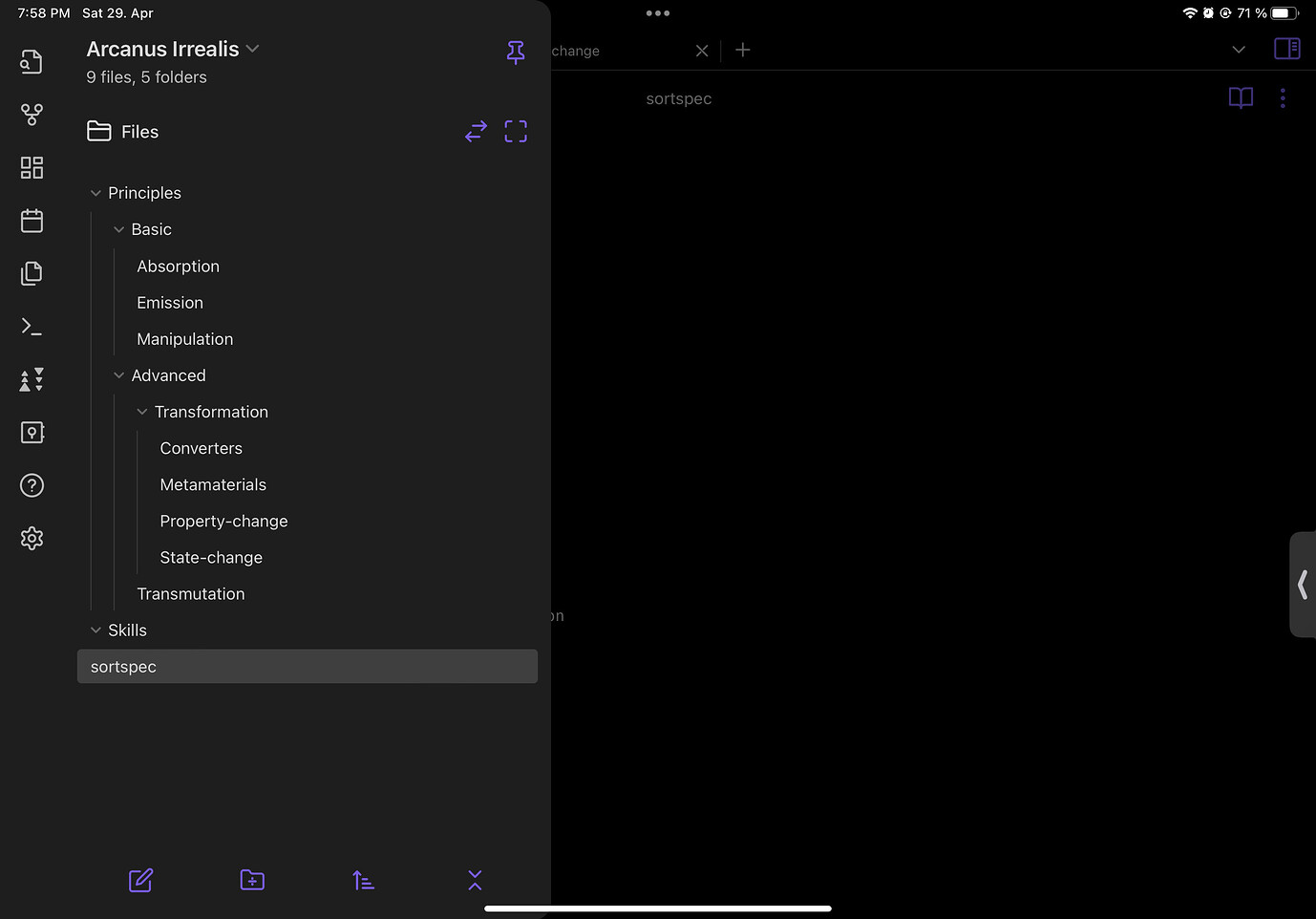Open Obsidian settings from the sidebar
This screenshot has width=1316, height=919.
pos(32,538)
